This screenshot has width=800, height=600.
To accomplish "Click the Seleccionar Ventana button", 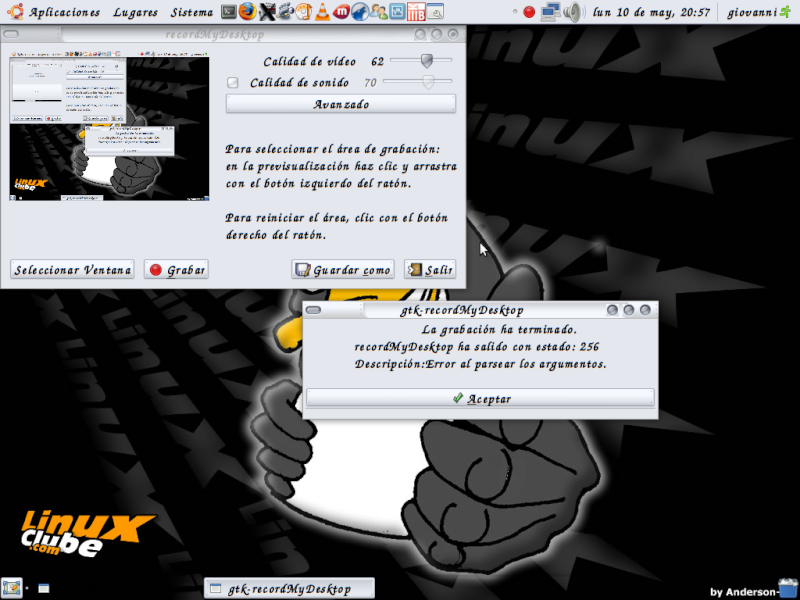I will point(72,269).
